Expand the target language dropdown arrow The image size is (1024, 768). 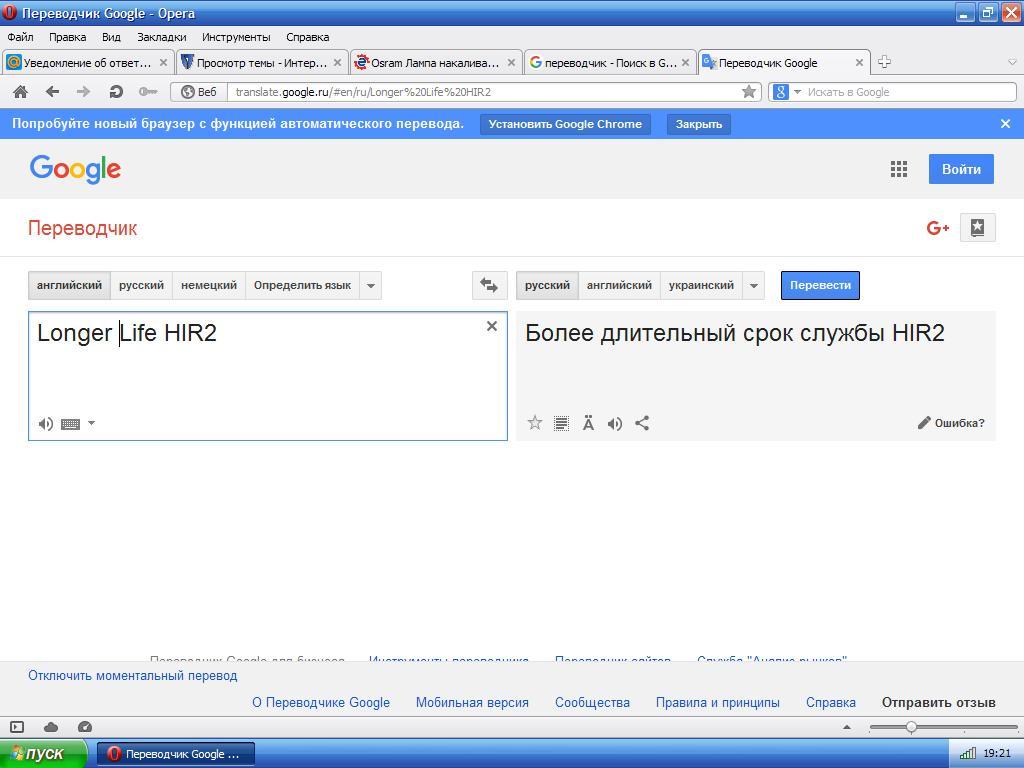[754, 285]
